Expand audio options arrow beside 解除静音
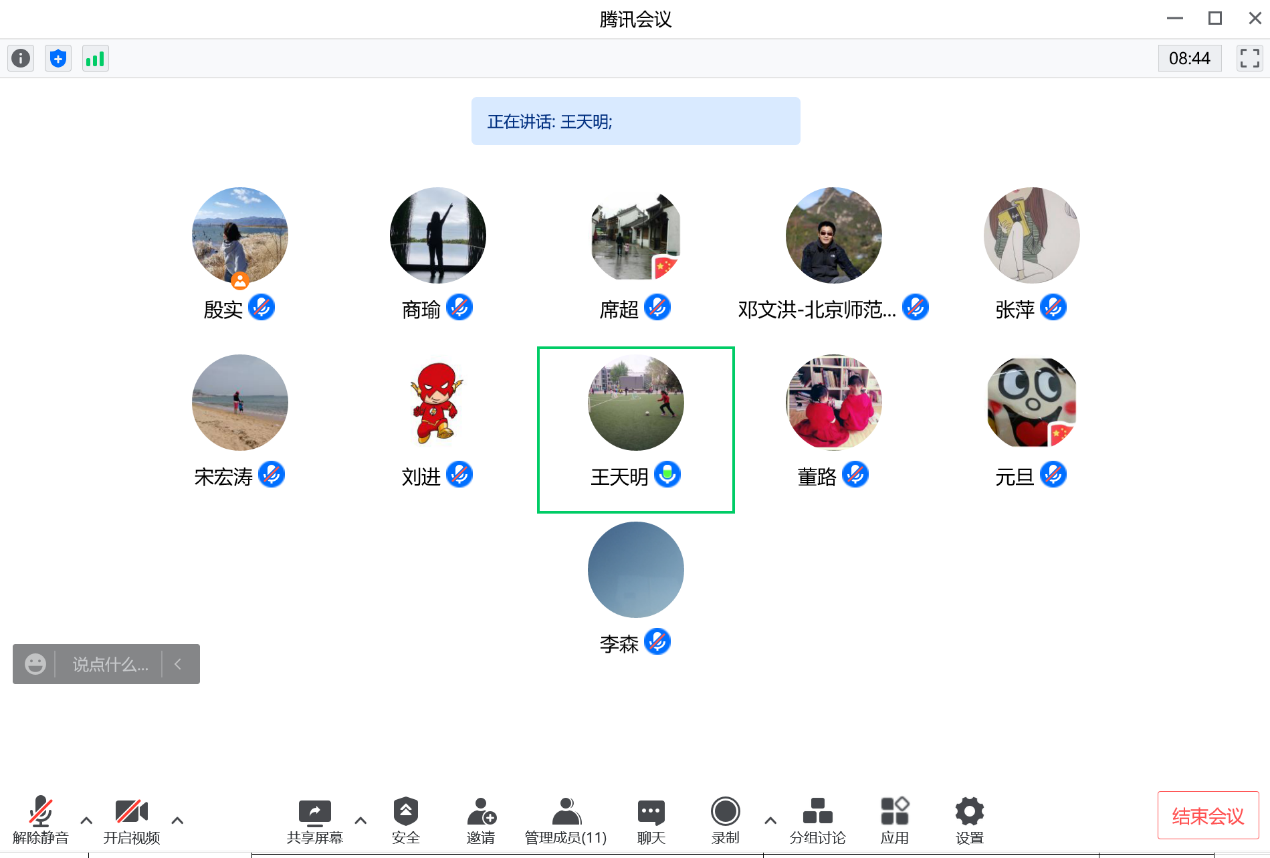 (86, 820)
